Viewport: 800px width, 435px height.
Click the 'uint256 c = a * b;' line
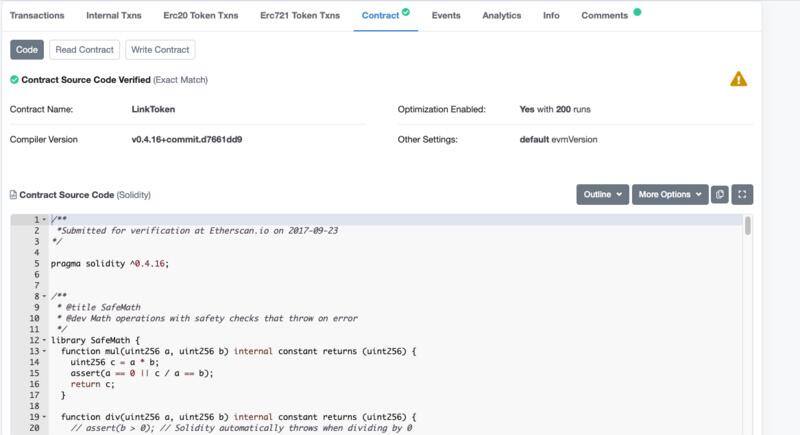(115, 362)
